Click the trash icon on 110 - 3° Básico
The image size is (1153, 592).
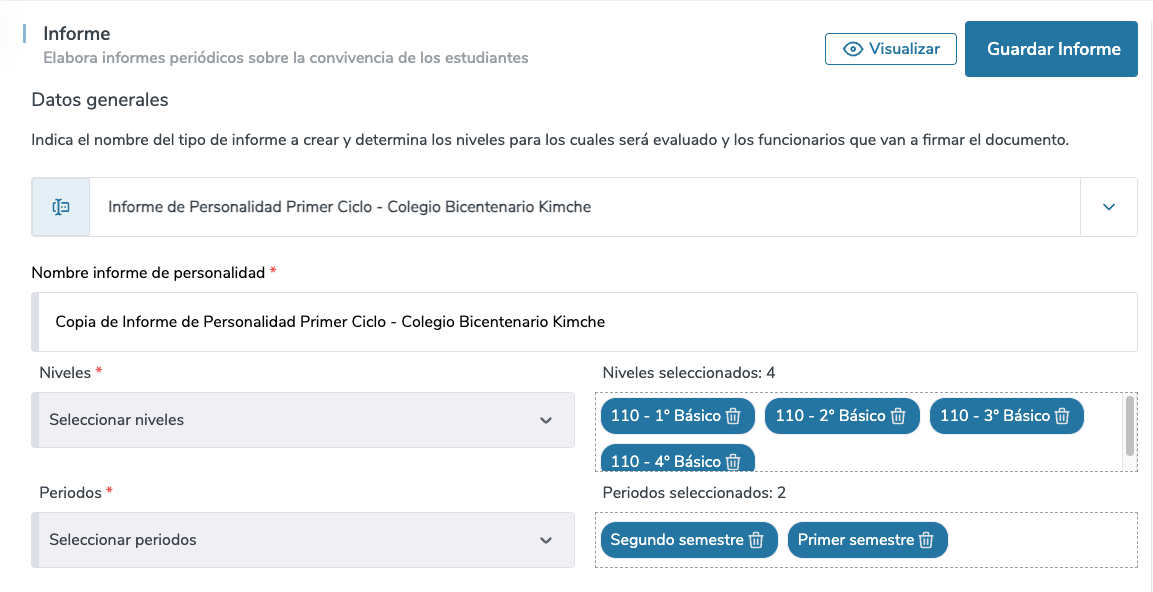(x=1062, y=416)
